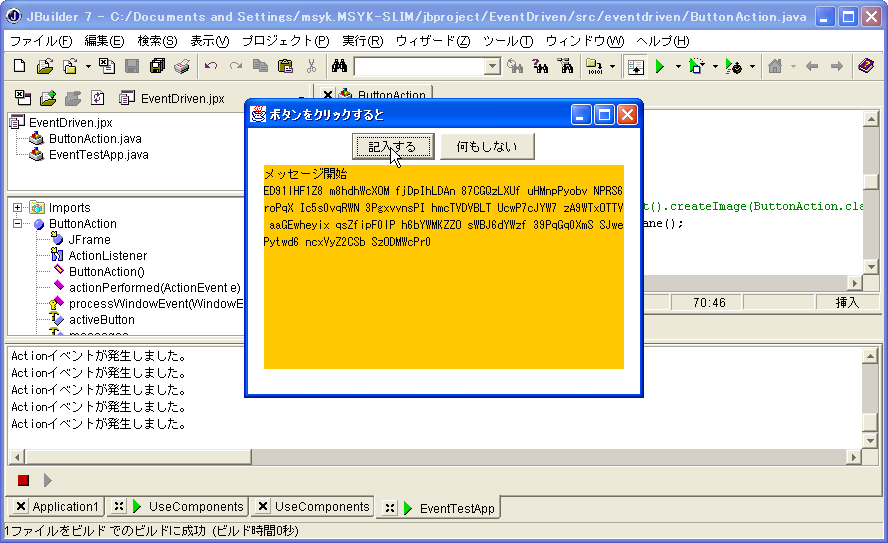Close the Application1 message tab
The image size is (888, 543).
tap(21, 507)
